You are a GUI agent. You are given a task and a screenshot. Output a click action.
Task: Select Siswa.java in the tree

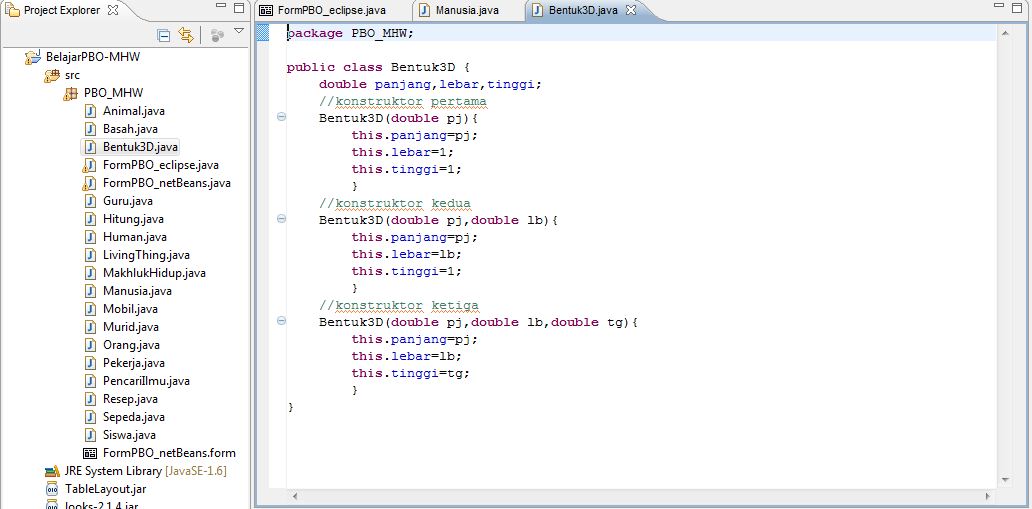click(129, 435)
